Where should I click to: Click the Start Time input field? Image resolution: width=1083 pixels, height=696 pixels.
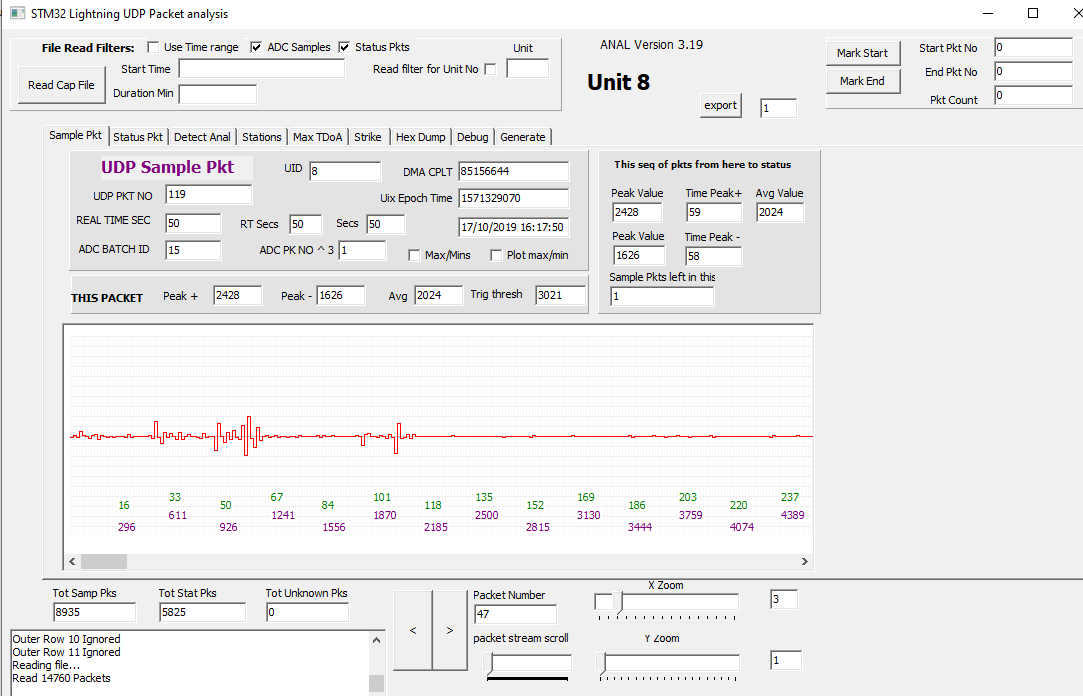[261, 69]
